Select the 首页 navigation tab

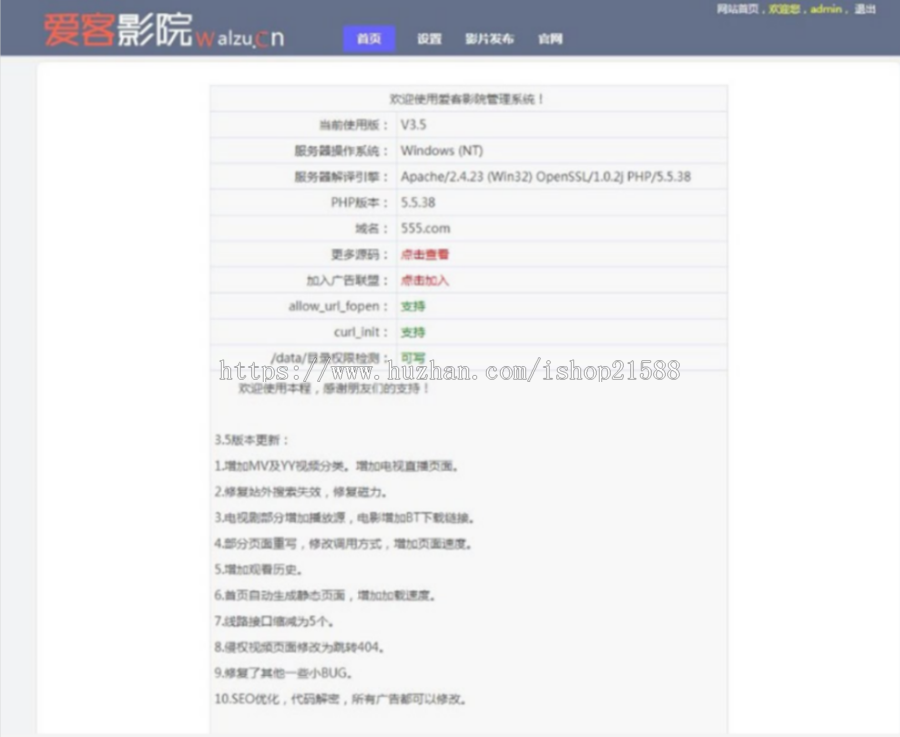click(368, 39)
